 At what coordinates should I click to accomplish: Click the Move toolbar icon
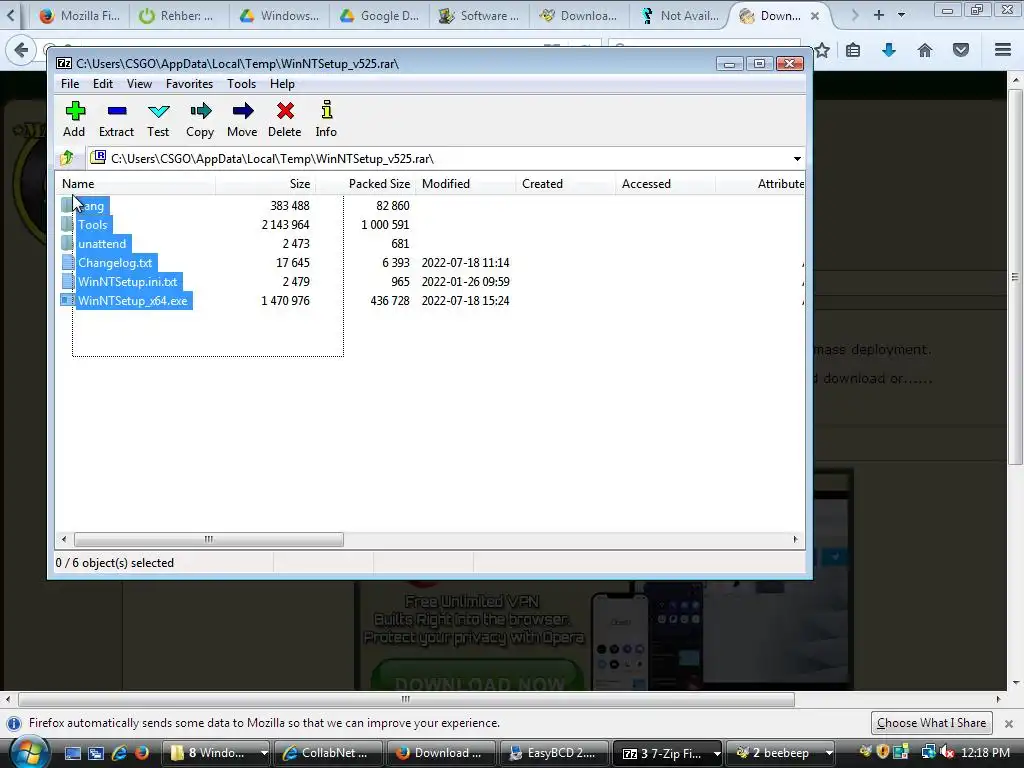coord(242,118)
